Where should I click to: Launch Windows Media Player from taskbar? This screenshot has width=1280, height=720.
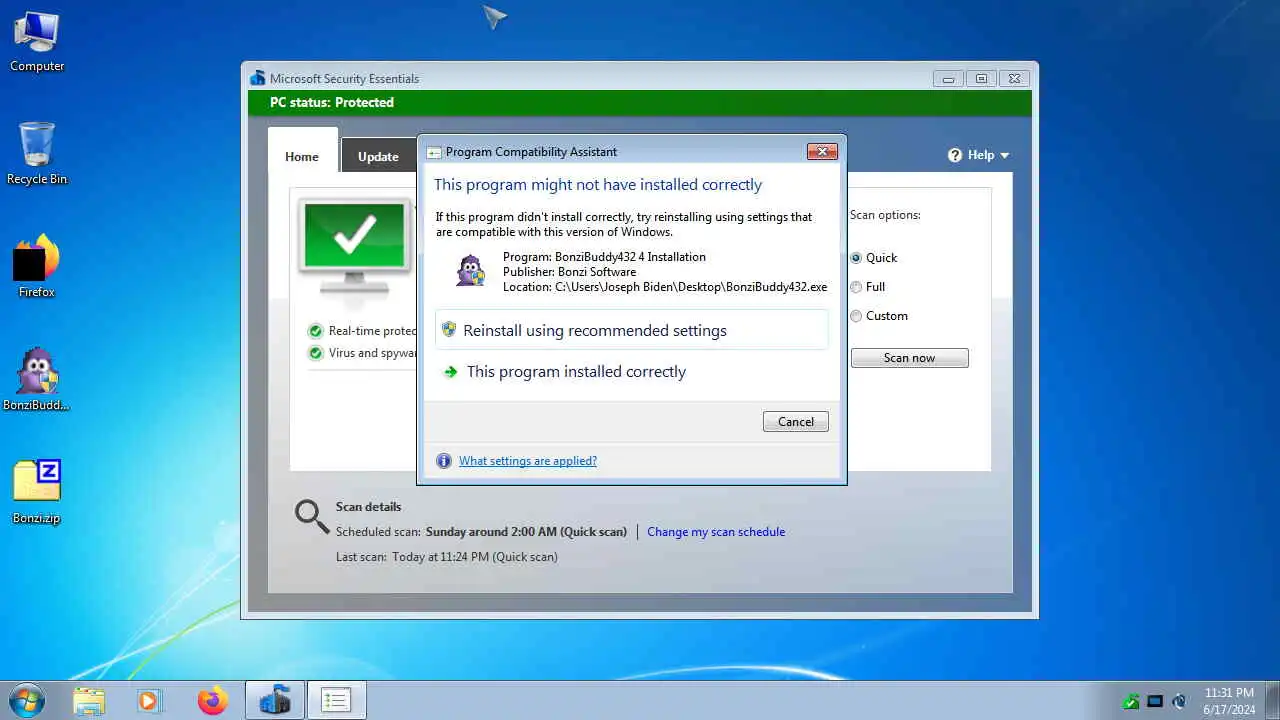coord(149,701)
